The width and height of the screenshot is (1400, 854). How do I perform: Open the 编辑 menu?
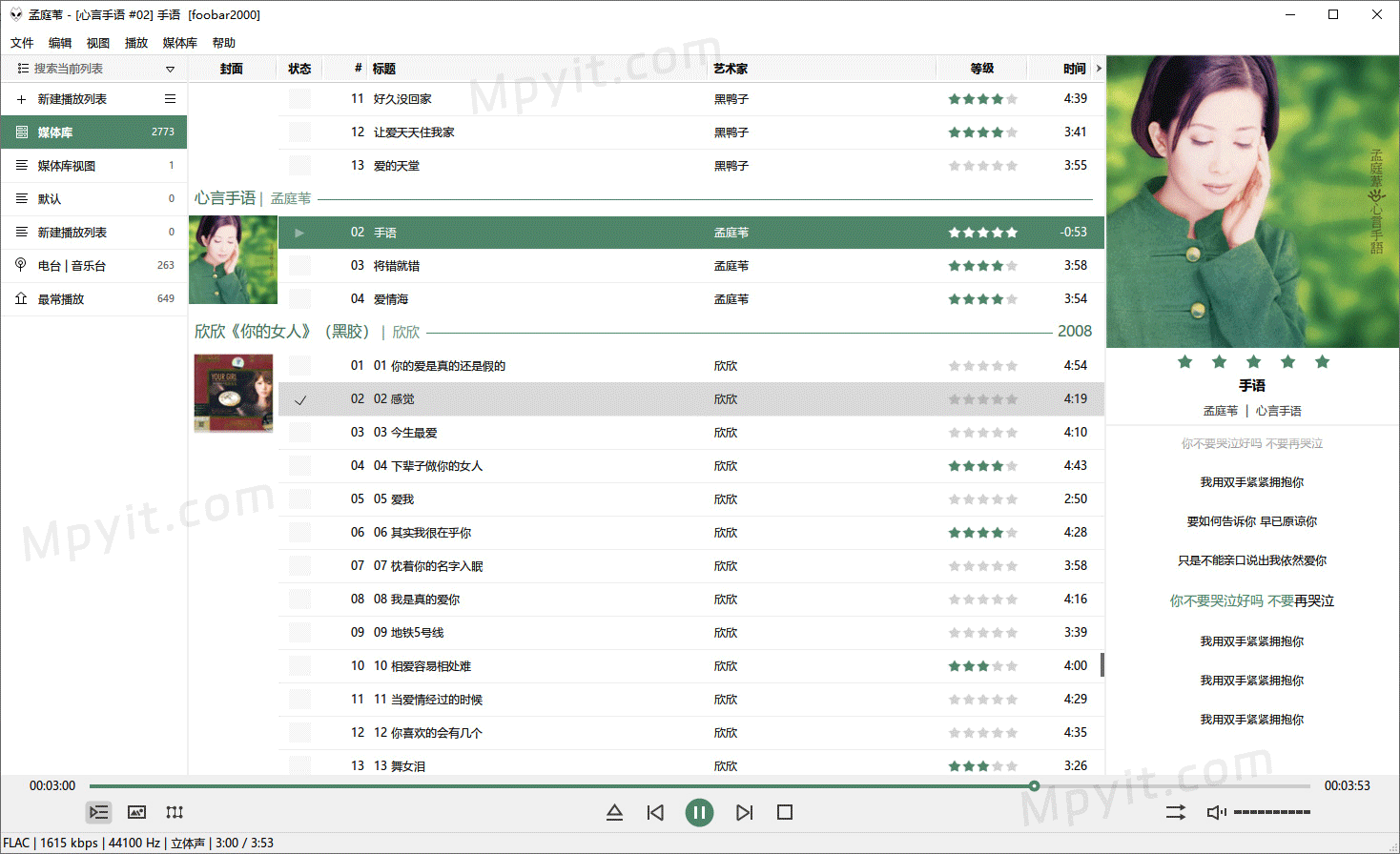pyautogui.click(x=60, y=43)
